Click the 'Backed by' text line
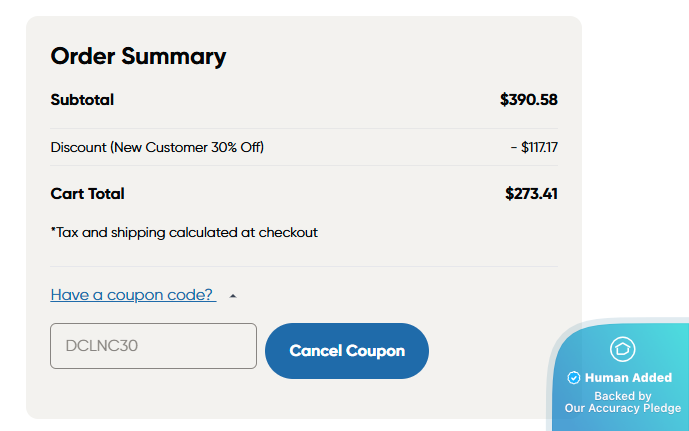 tap(623, 396)
